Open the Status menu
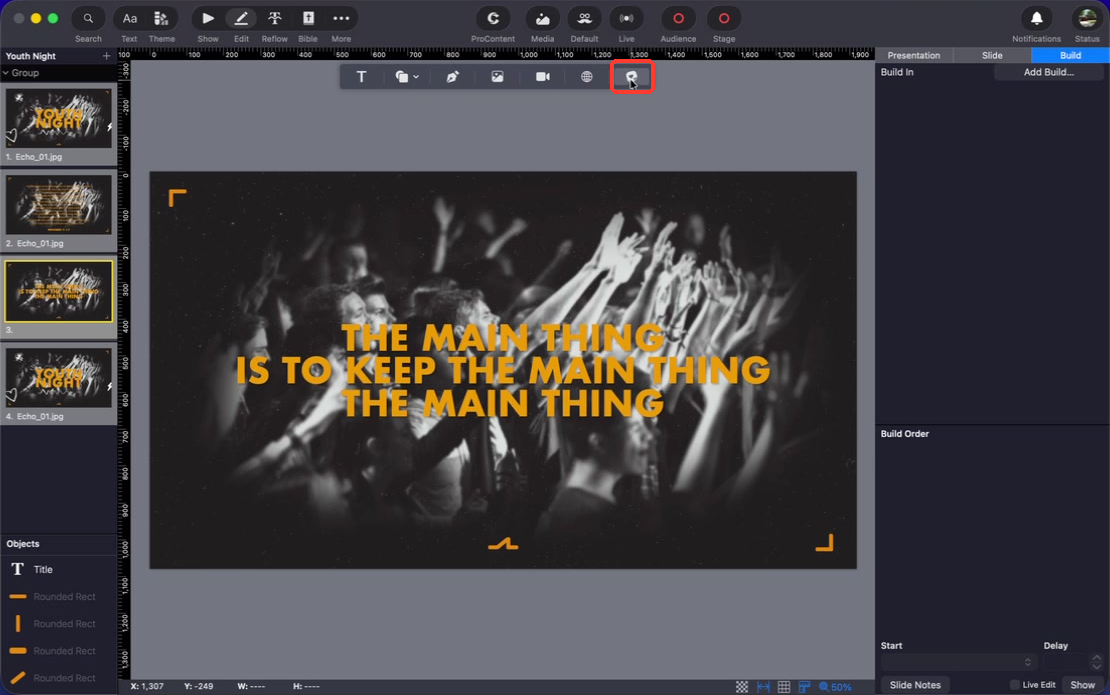 pos(1087,19)
